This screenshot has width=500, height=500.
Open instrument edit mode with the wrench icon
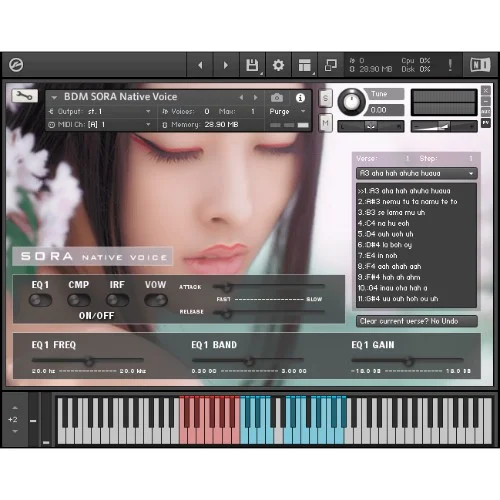25,96
